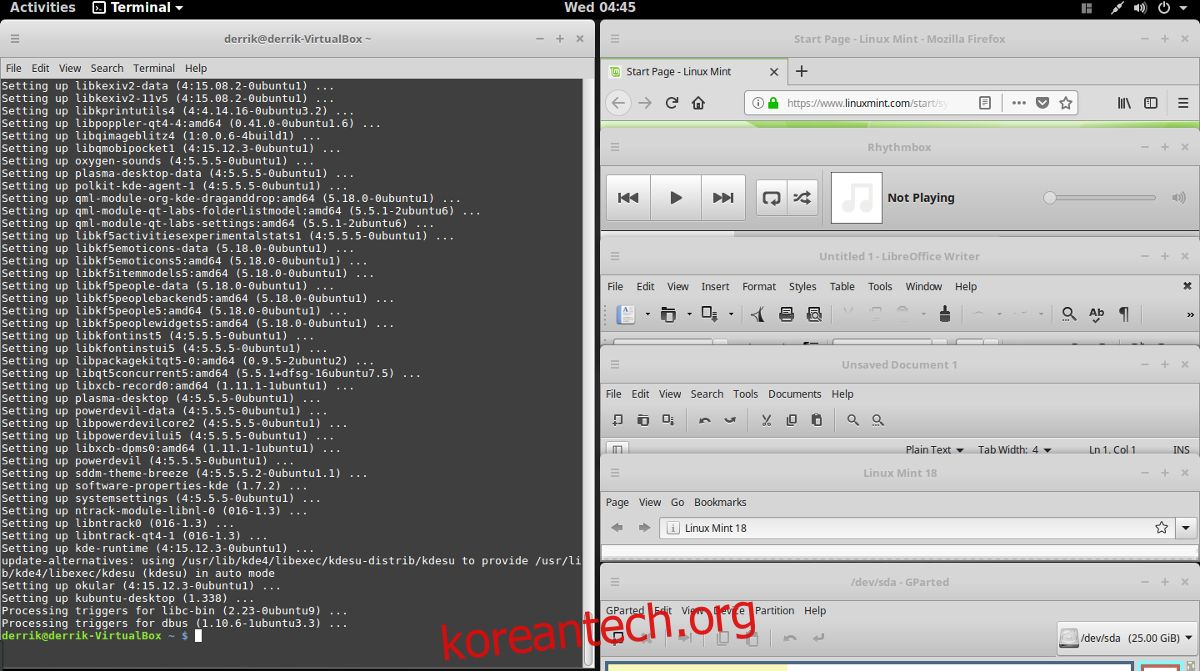Open Partition menu in GParted
Screen dimensions: 1200x671
coord(775,610)
